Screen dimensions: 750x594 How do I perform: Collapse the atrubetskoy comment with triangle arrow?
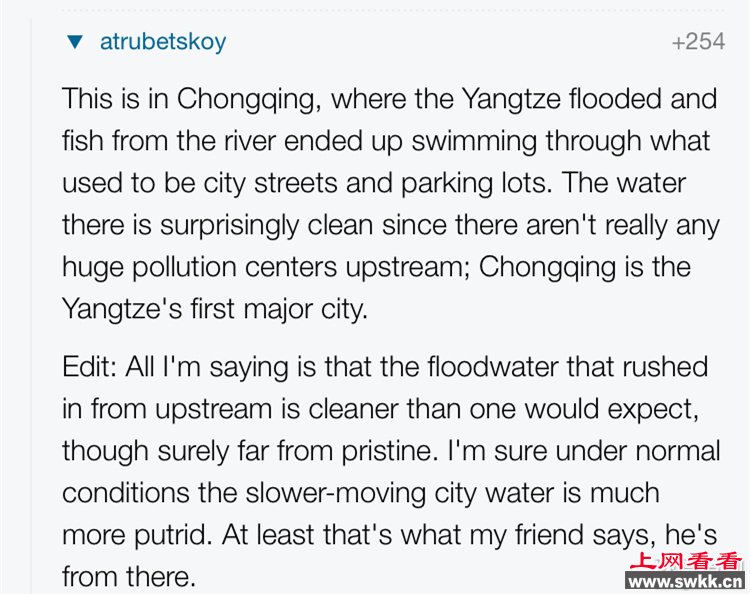click(x=75, y=42)
